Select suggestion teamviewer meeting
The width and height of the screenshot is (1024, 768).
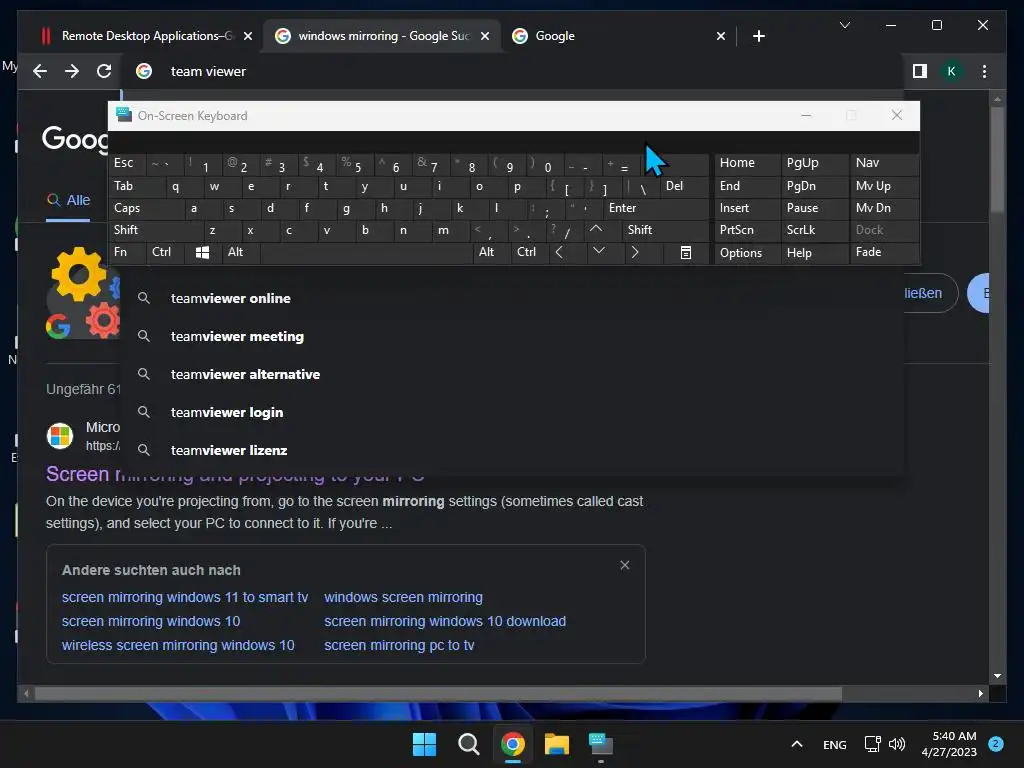tap(511, 336)
